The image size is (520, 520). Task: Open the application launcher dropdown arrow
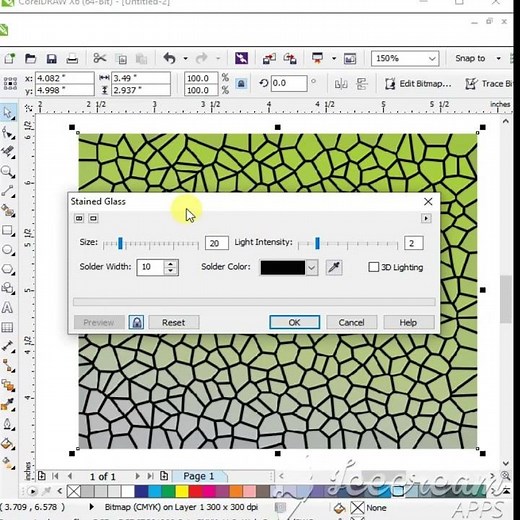[x=333, y=58]
